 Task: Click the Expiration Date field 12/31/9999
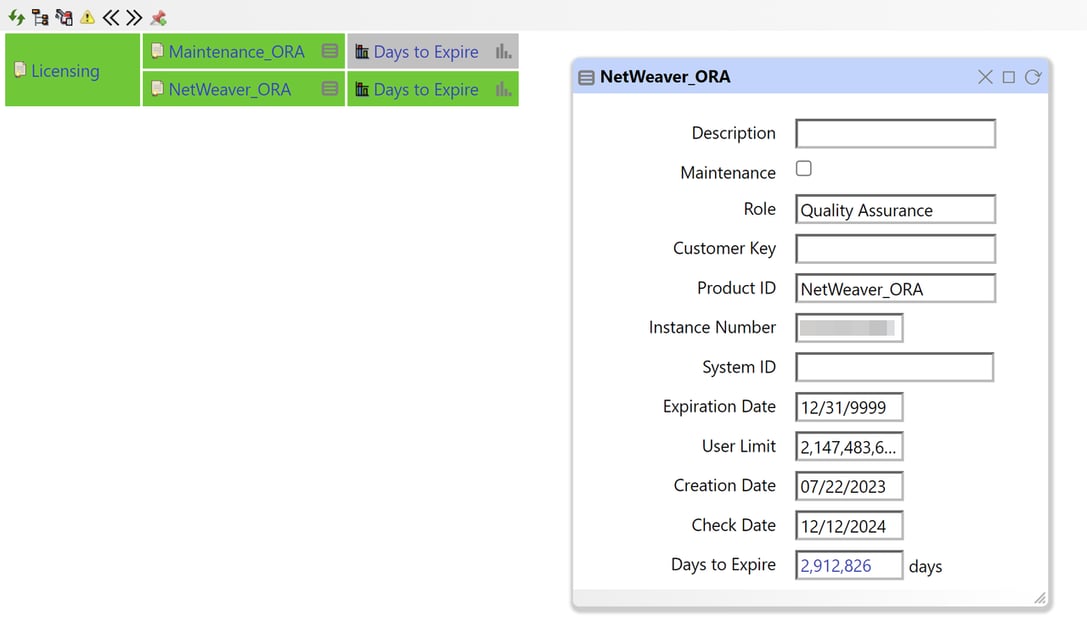(849, 407)
